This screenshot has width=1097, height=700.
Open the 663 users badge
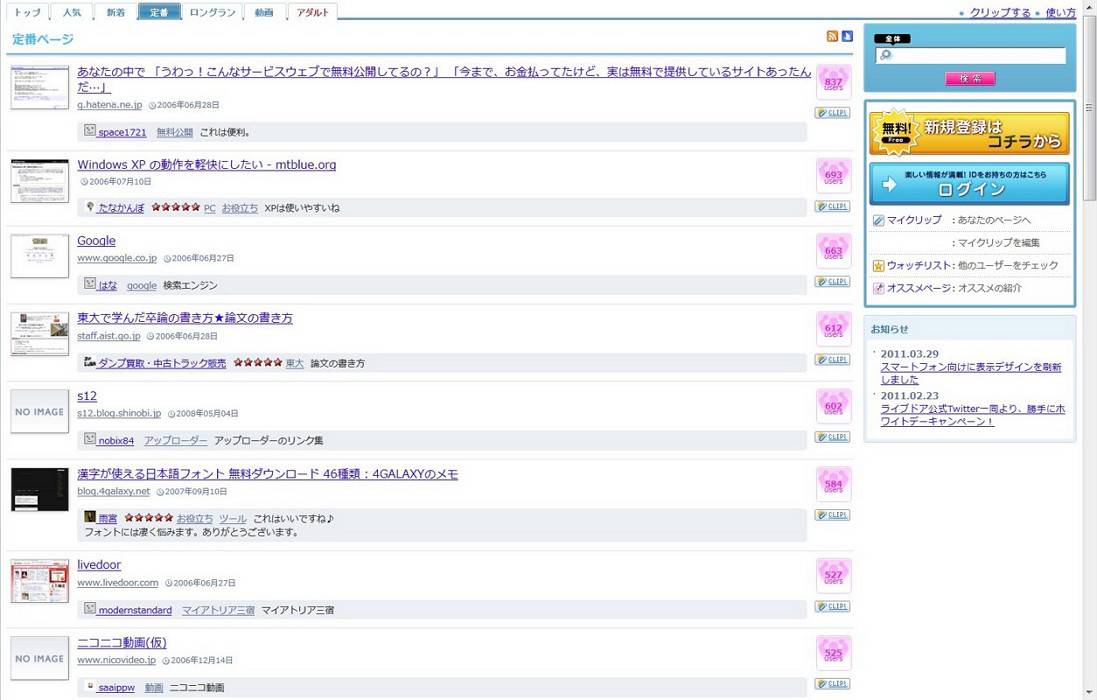point(833,252)
